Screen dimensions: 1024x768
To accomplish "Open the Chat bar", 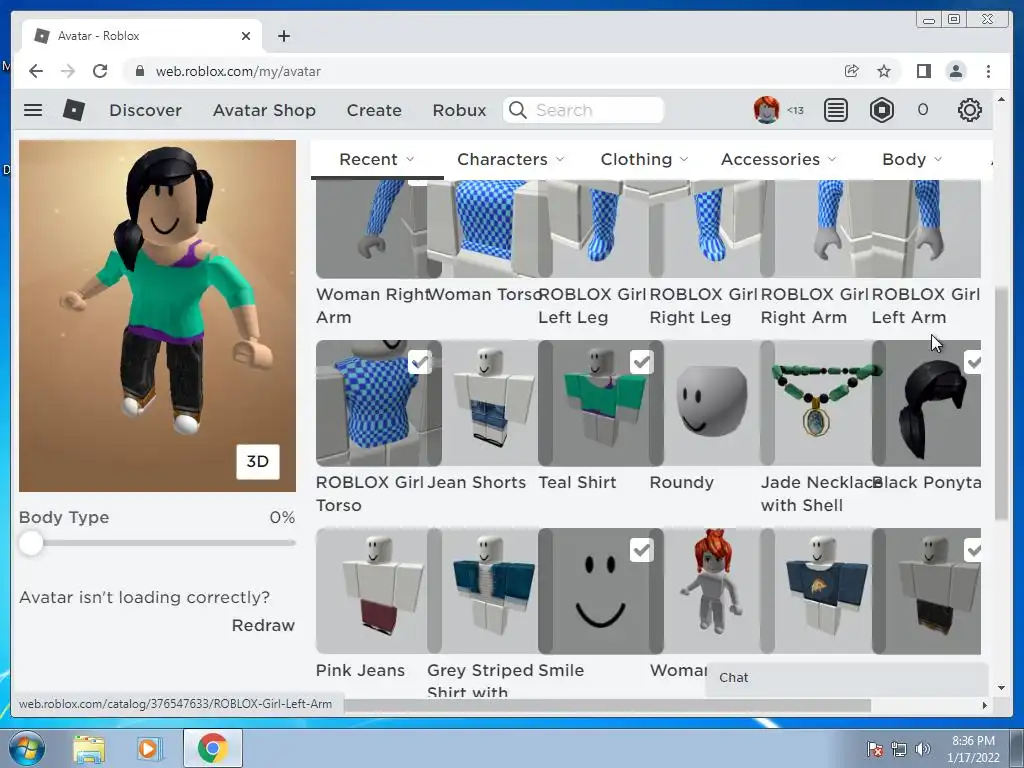I will click(x=847, y=678).
